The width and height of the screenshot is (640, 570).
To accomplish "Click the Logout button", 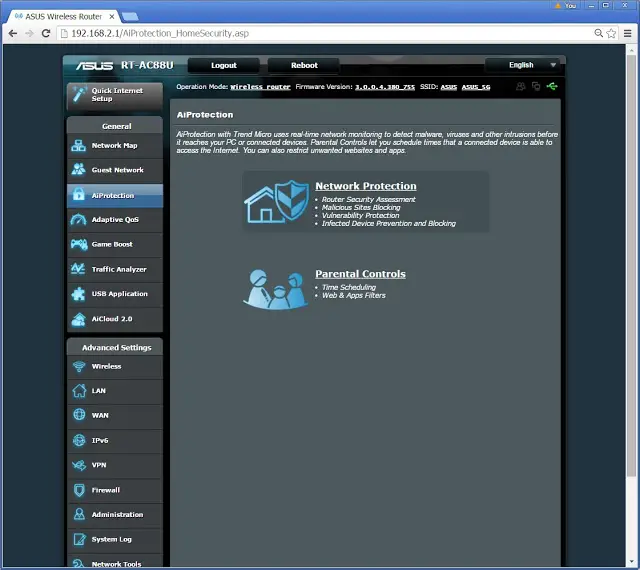I will [x=224, y=65].
